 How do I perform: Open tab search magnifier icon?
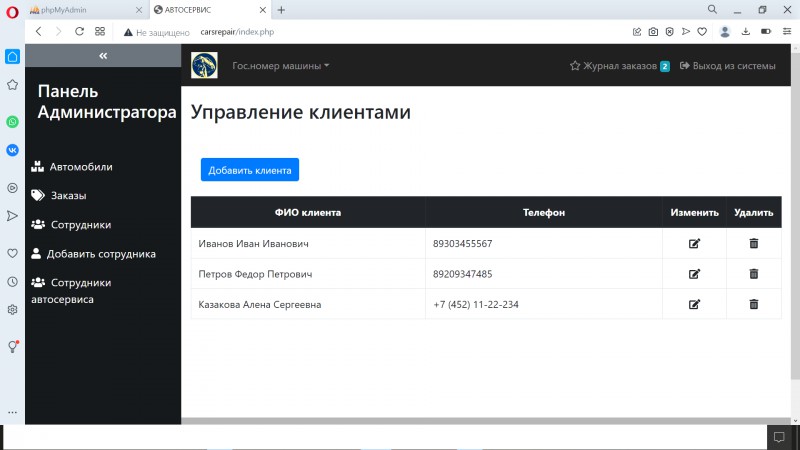(x=712, y=9)
